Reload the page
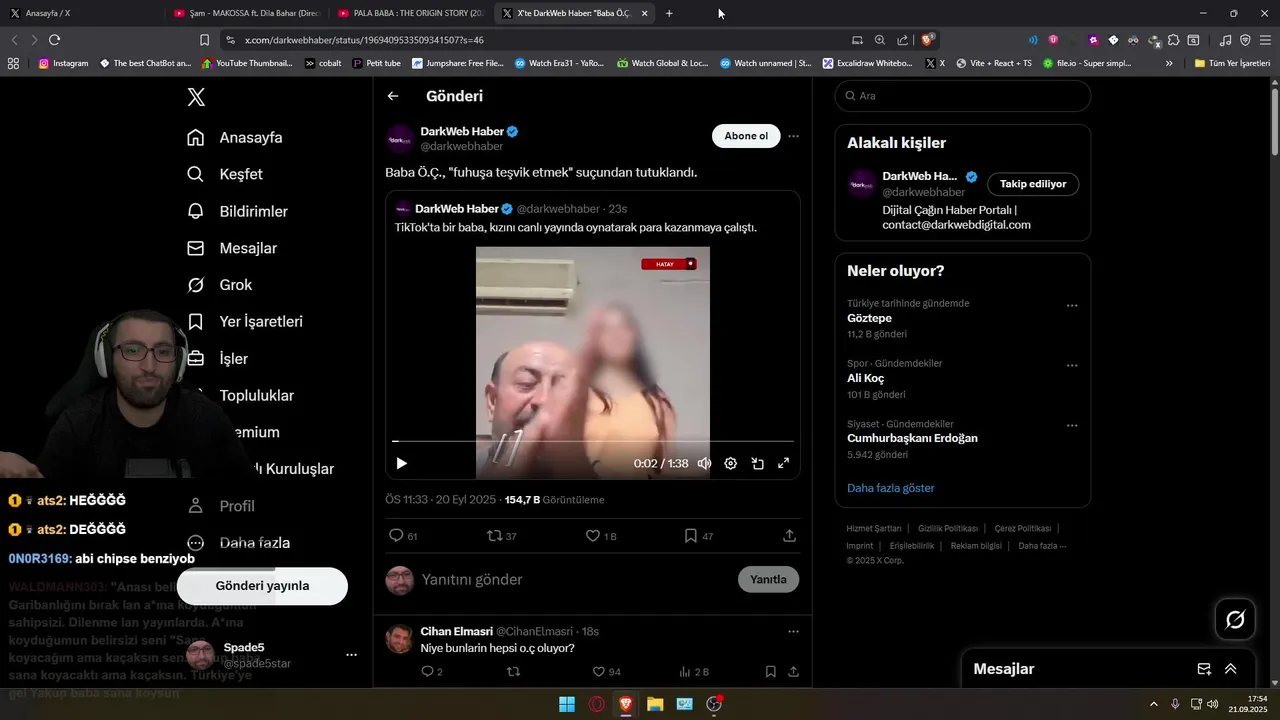The width and height of the screenshot is (1280, 720). 54,40
